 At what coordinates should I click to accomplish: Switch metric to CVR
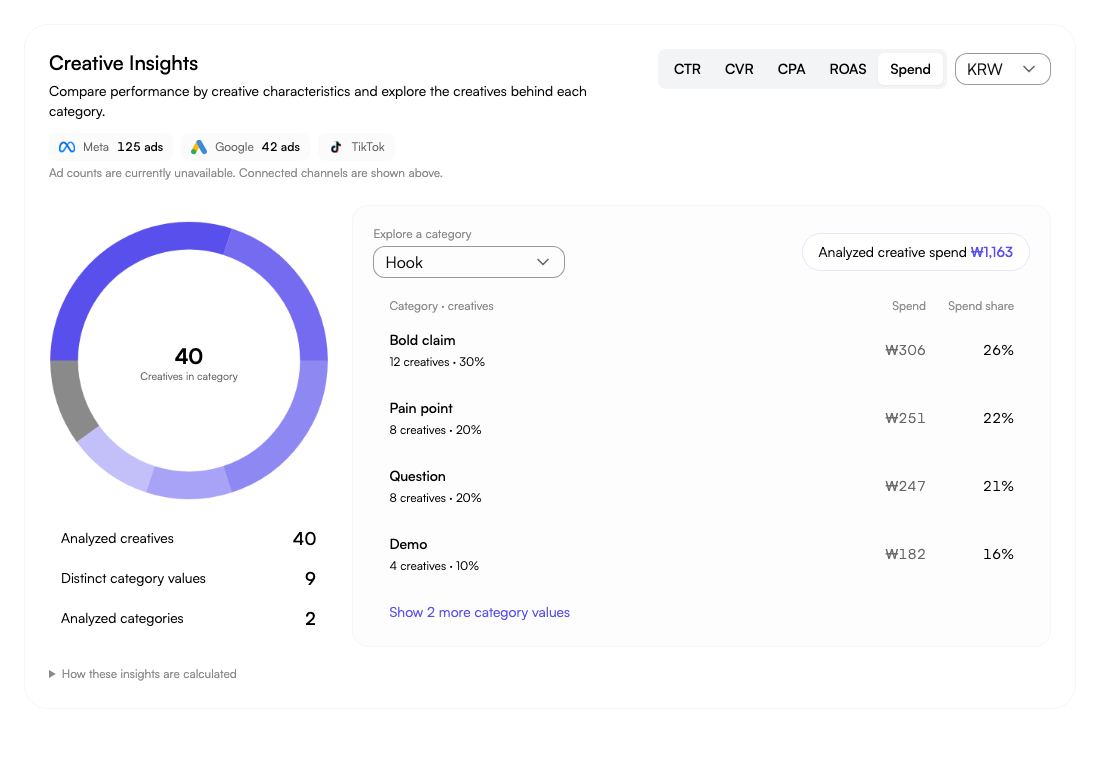coord(739,69)
